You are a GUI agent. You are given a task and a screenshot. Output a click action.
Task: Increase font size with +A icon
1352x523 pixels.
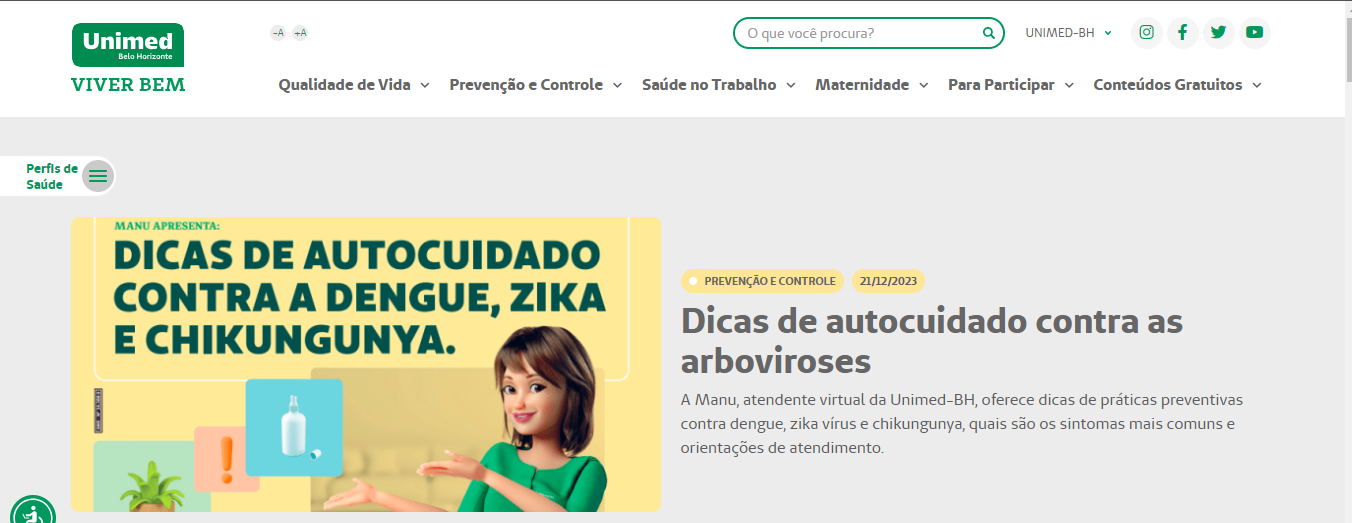[300, 33]
